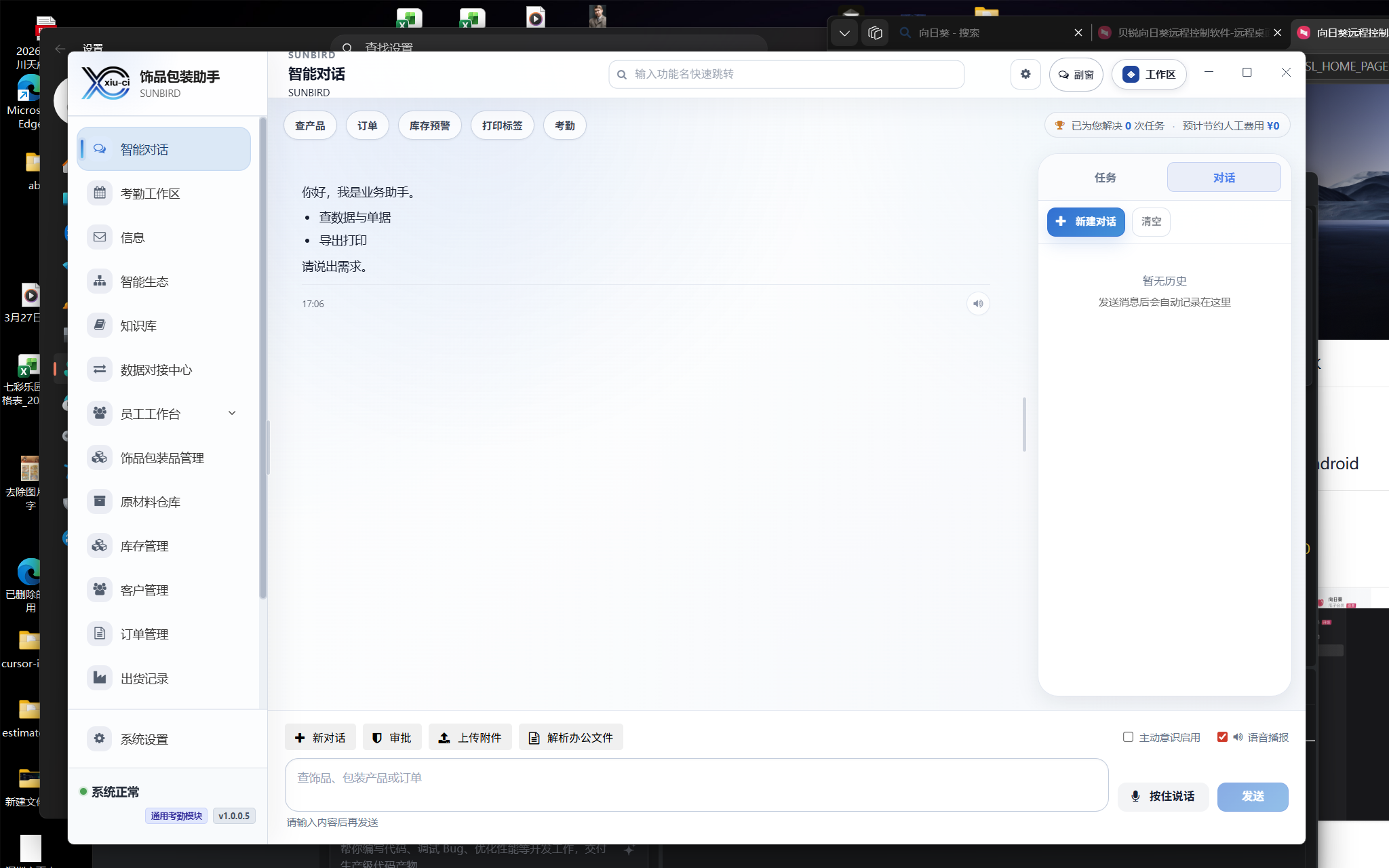
Task: Expand the 员工工作台 submenu chevron
Action: (232, 413)
